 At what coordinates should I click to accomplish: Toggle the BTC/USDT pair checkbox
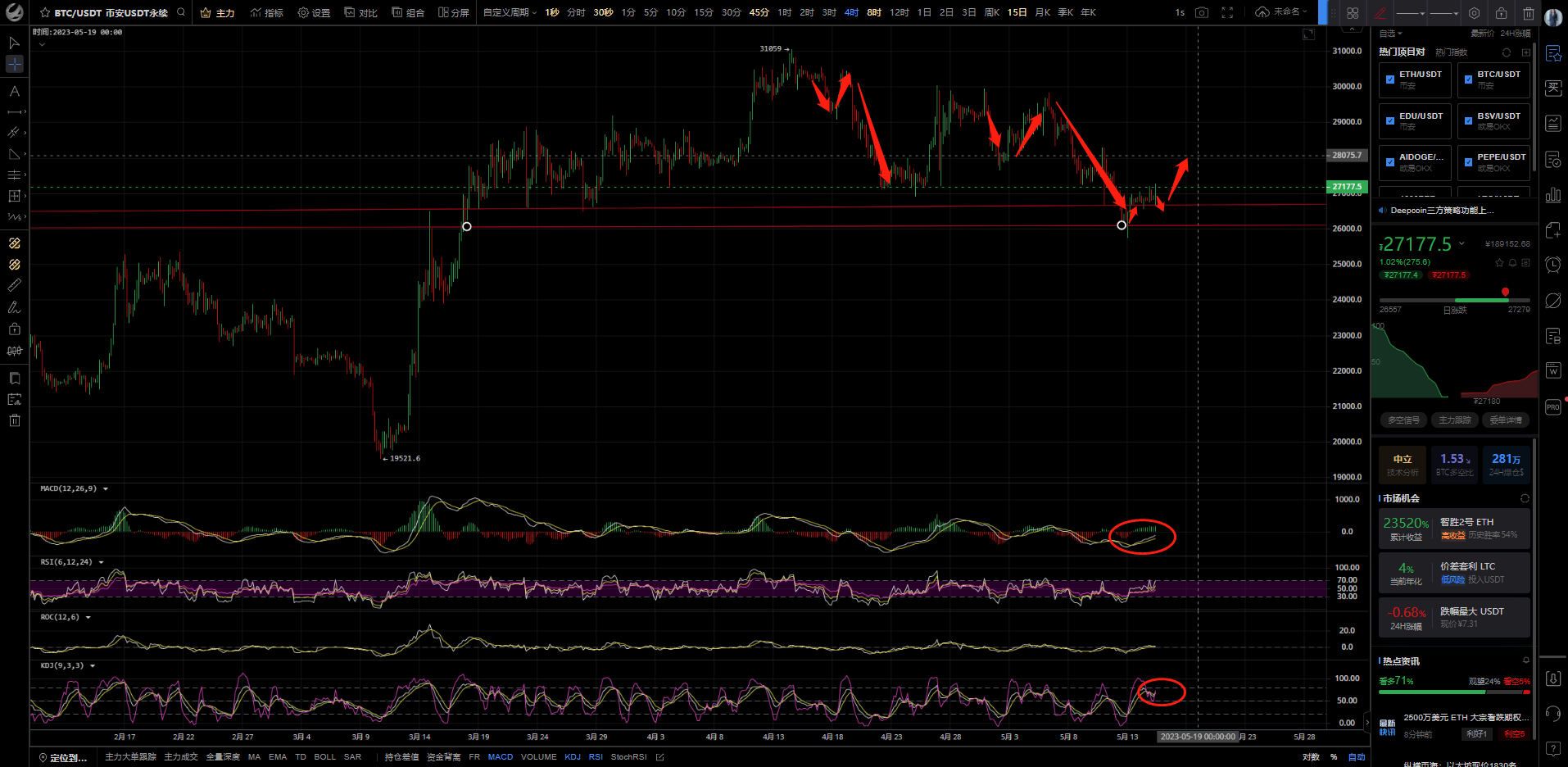(x=1469, y=79)
